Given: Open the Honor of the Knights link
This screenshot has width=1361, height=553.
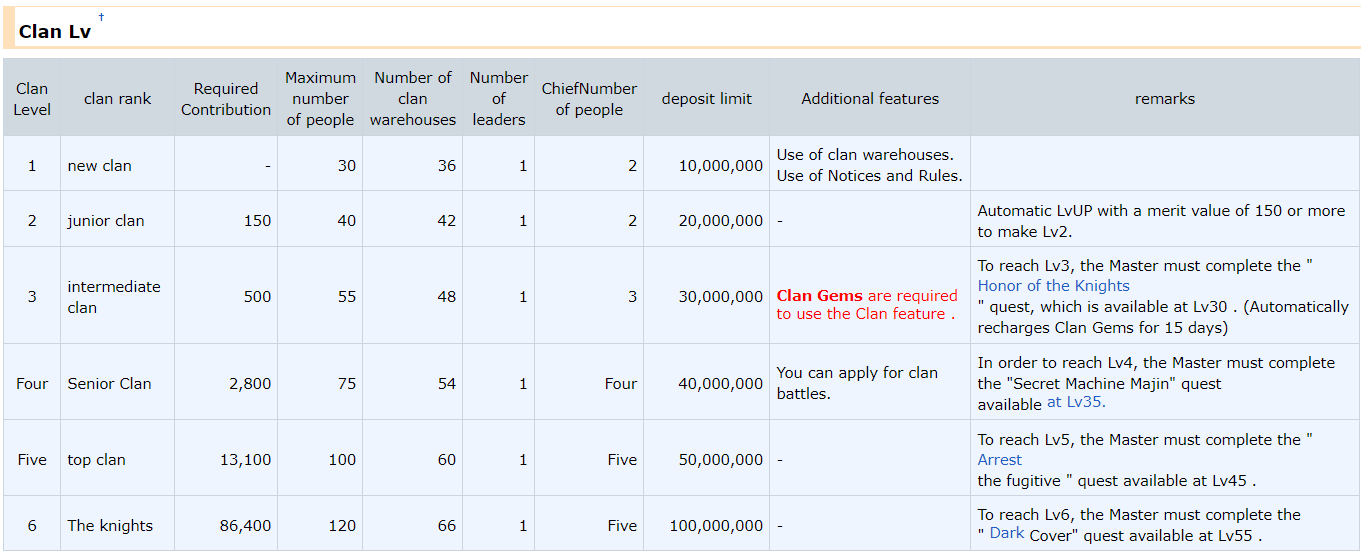Looking at the screenshot, I should 1053,286.
